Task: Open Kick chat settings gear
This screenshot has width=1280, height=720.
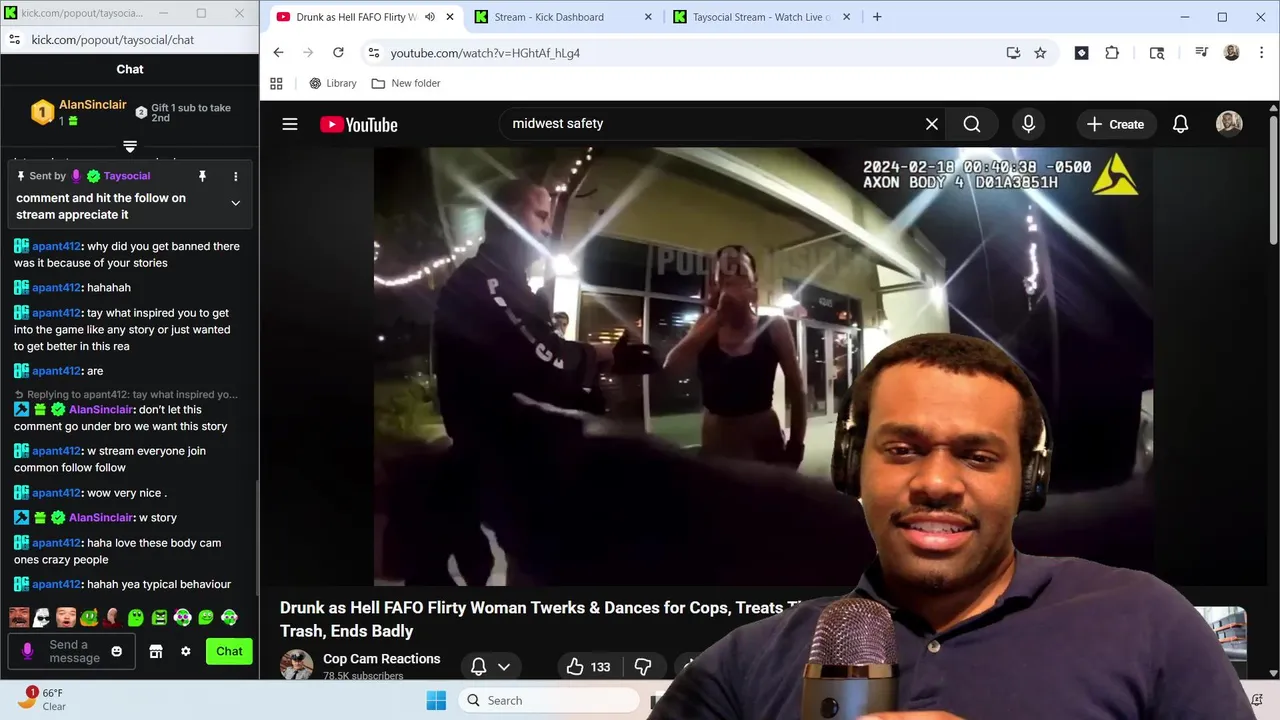Action: [185, 651]
